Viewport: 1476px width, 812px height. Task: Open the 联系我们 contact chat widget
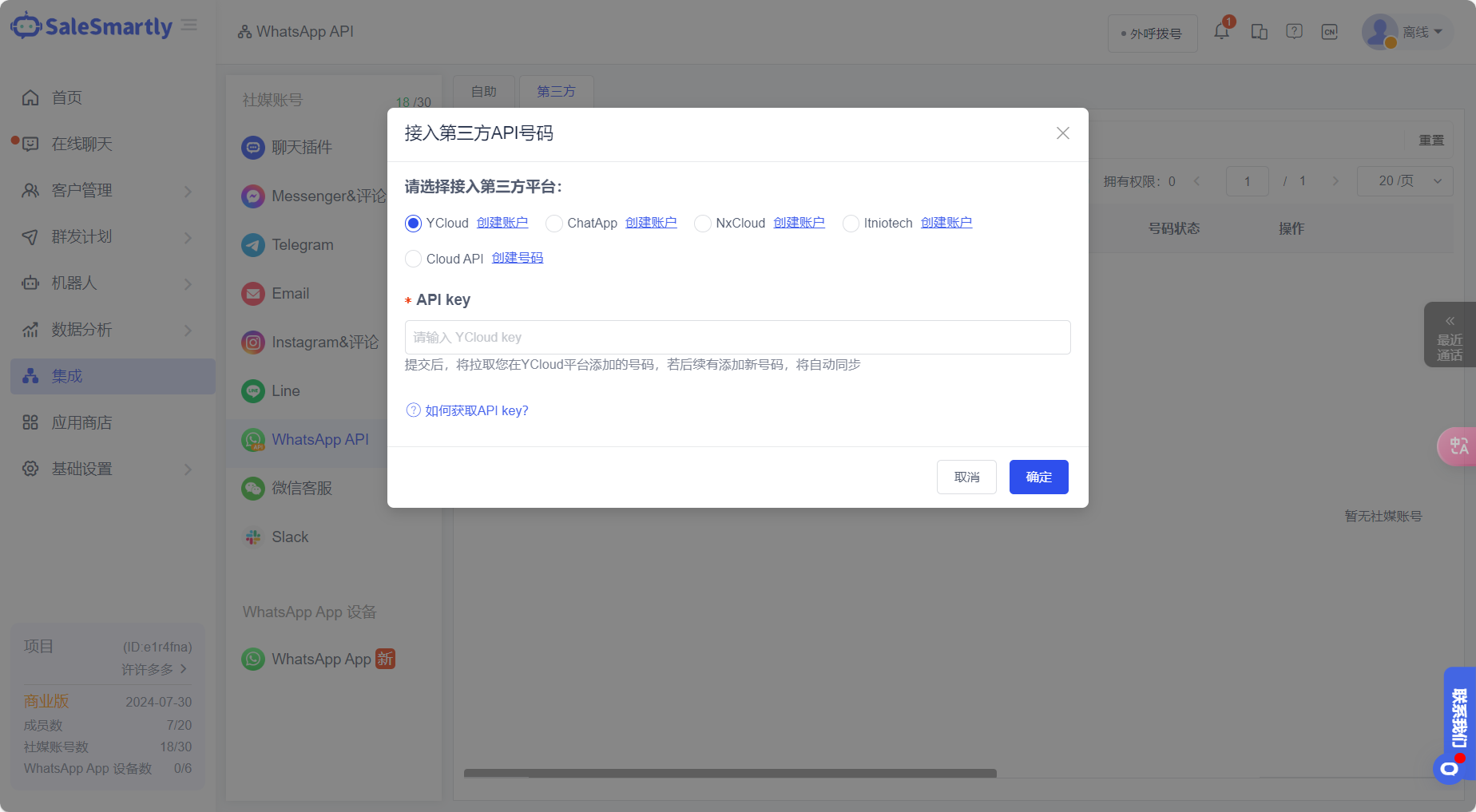click(1459, 723)
